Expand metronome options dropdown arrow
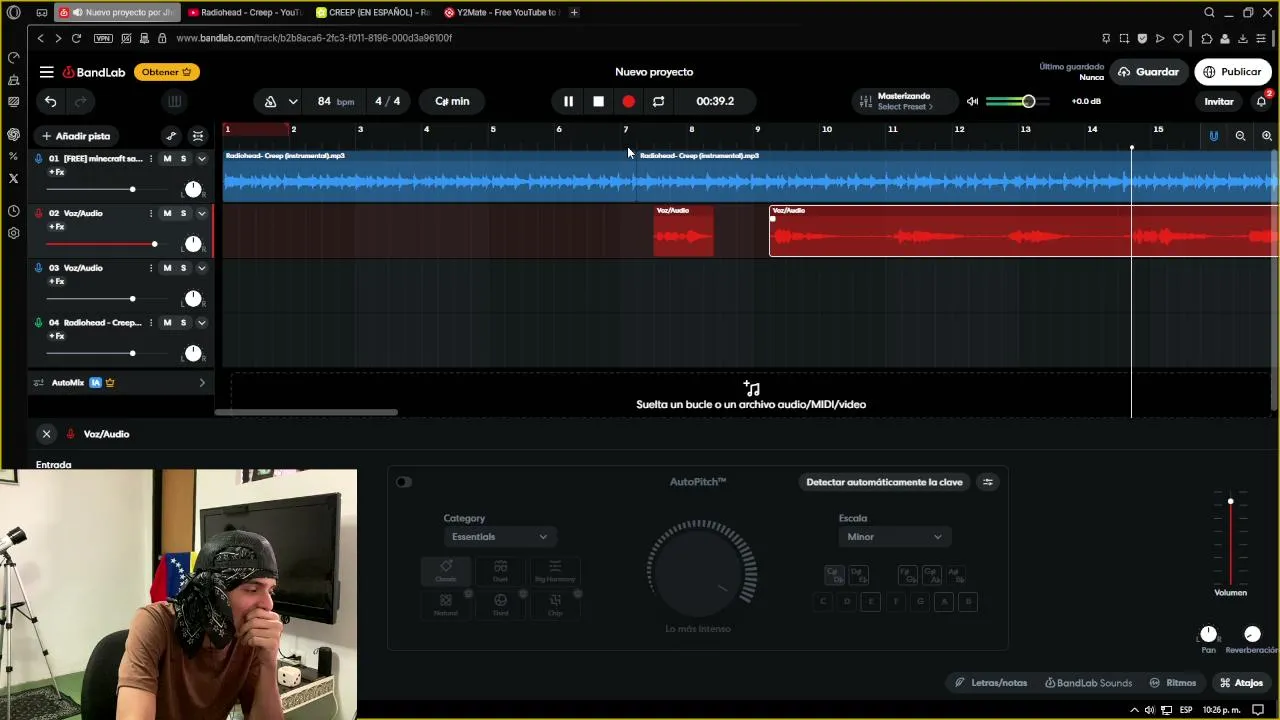Image resolution: width=1280 pixels, height=720 pixels. click(293, 101)
